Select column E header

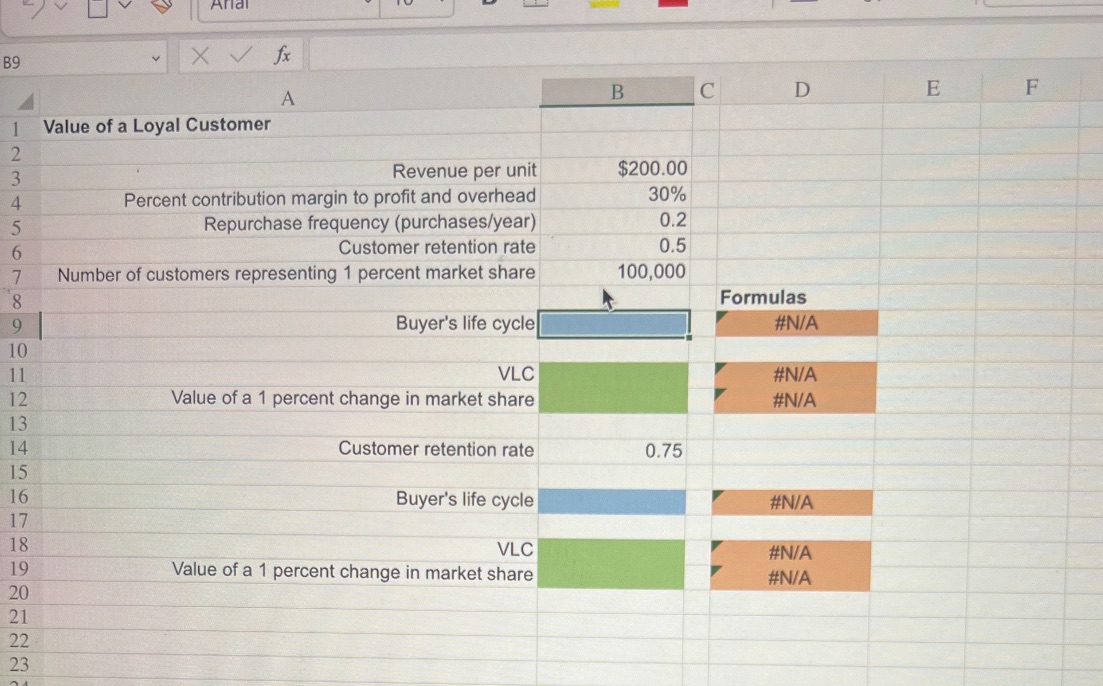pyautogui.click(x=933, y=88)
